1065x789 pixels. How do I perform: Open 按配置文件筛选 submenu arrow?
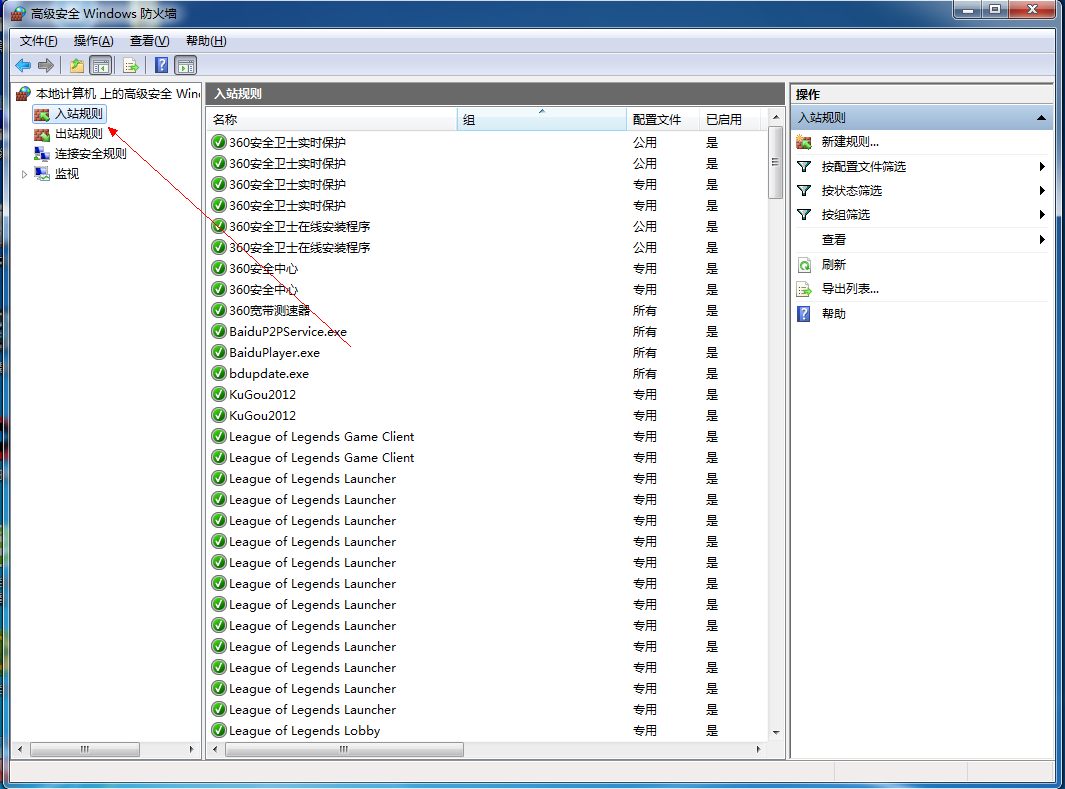pyautogui.click(x=1042, y=166)
